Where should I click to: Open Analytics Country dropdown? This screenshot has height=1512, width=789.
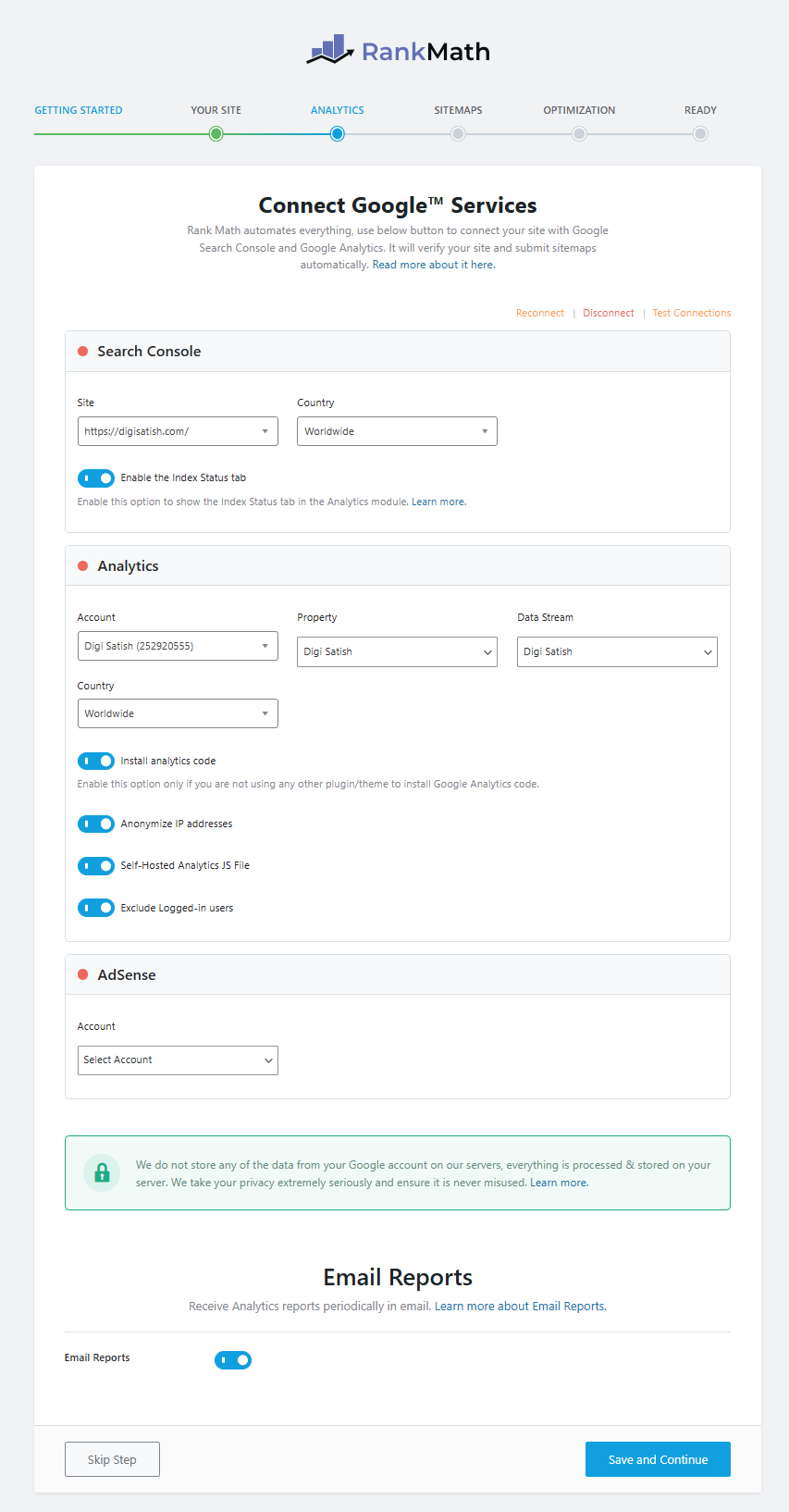pos(178,713)
